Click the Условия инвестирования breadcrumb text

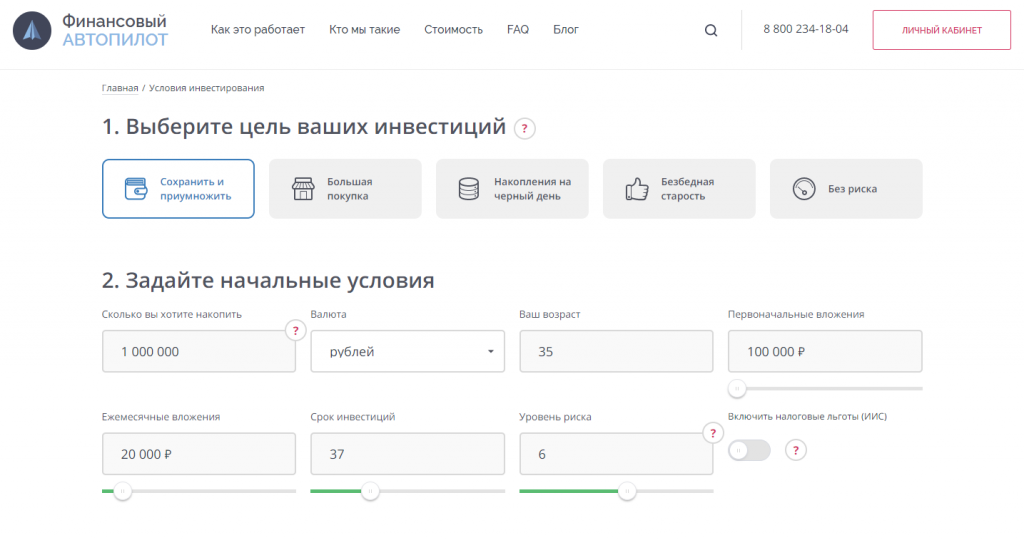(206, 88)
